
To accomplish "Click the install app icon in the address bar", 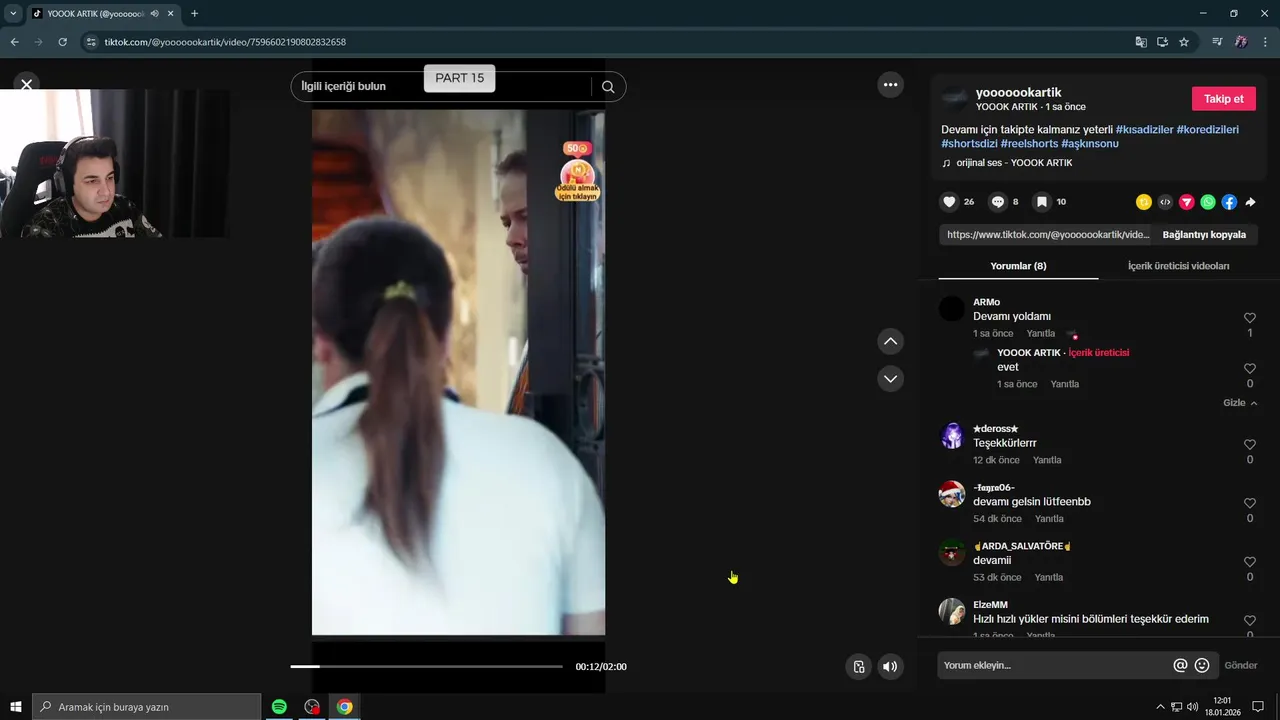I will pyautogui.click(x=1162, y=42).
